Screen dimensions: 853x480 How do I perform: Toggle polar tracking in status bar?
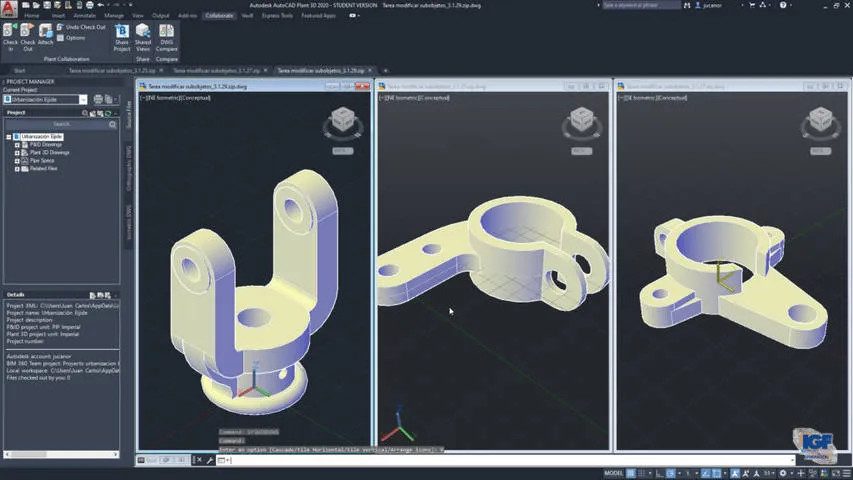(671, 473)
